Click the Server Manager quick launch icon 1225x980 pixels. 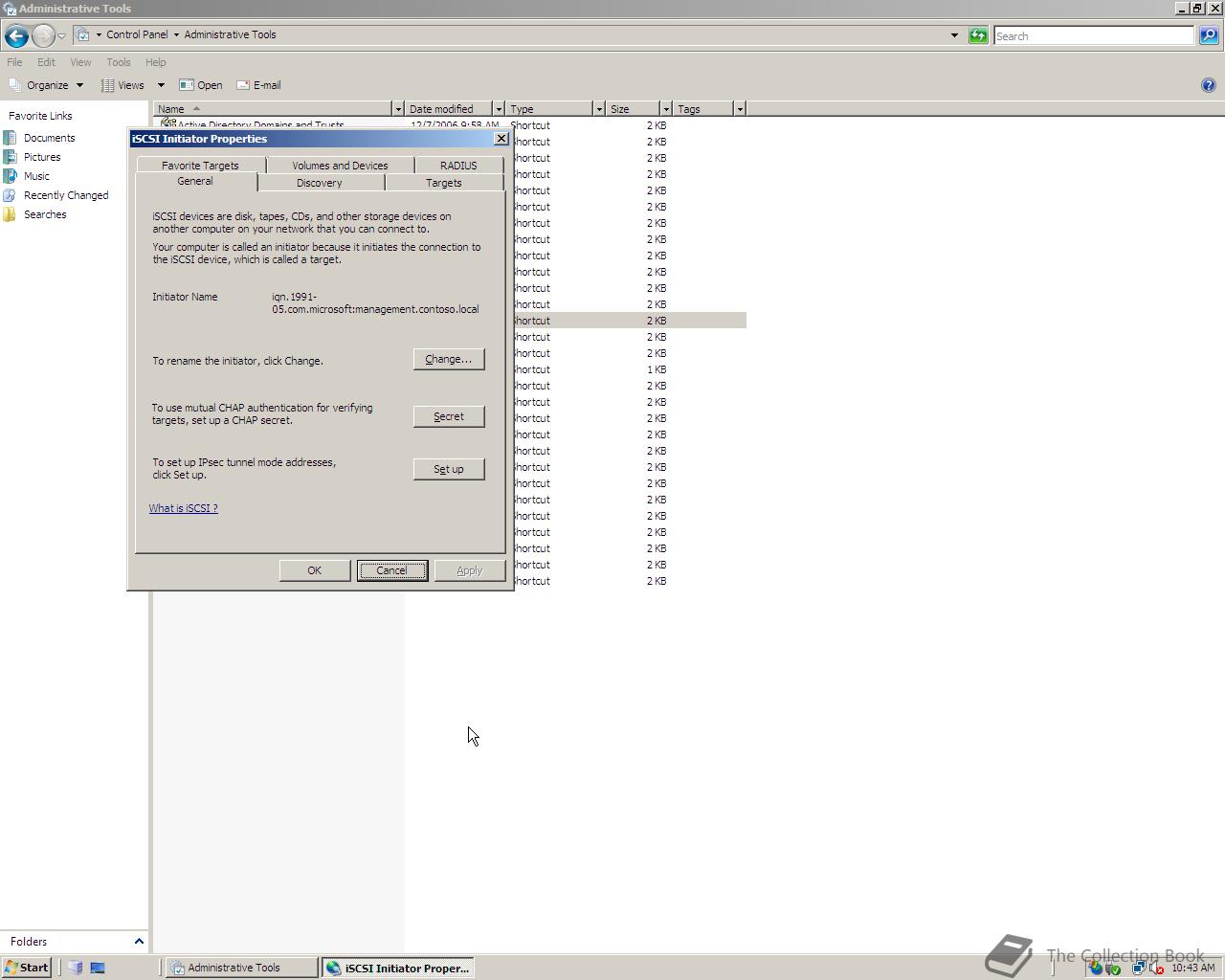point(76,968)
